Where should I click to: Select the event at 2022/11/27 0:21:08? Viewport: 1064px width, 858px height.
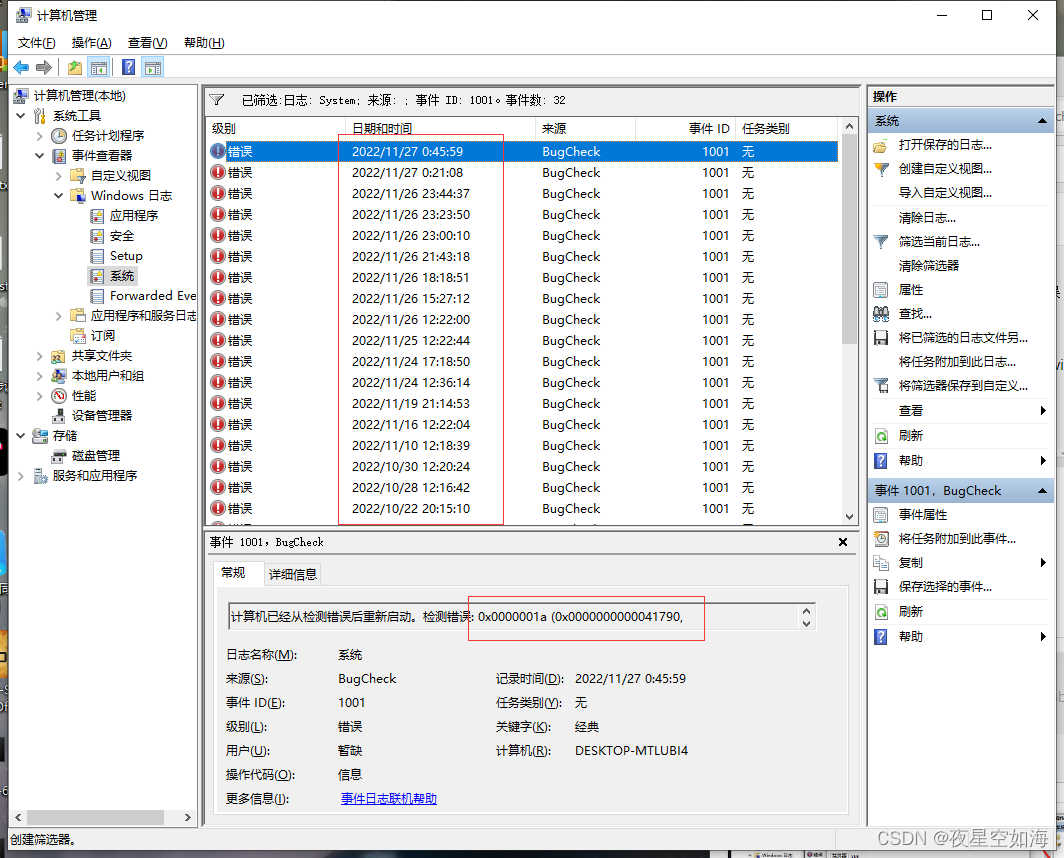[x=522, y=172]
